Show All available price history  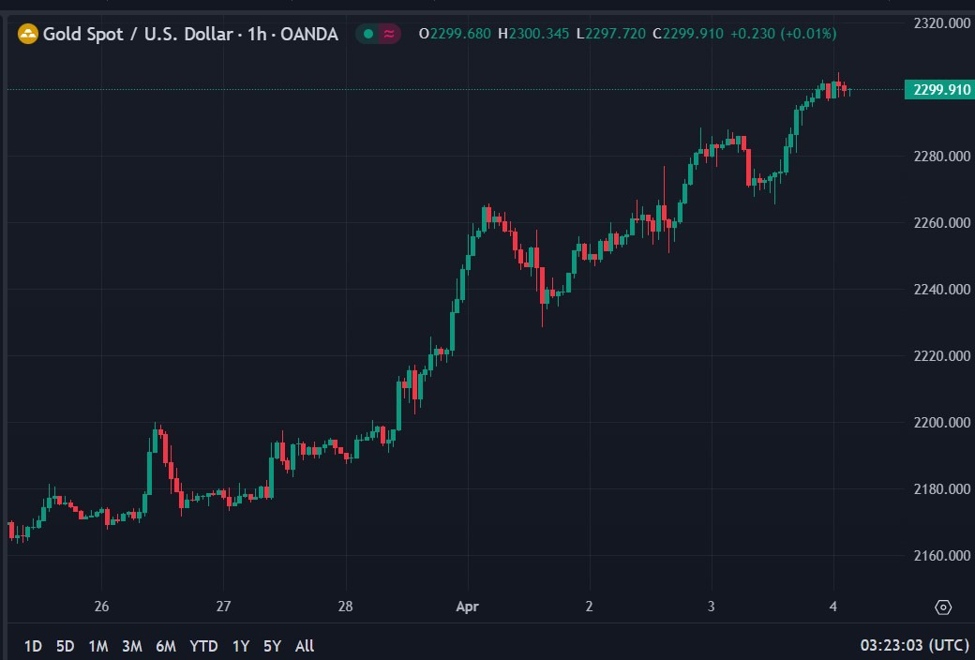pyautogui.click(x=305, y=646)
